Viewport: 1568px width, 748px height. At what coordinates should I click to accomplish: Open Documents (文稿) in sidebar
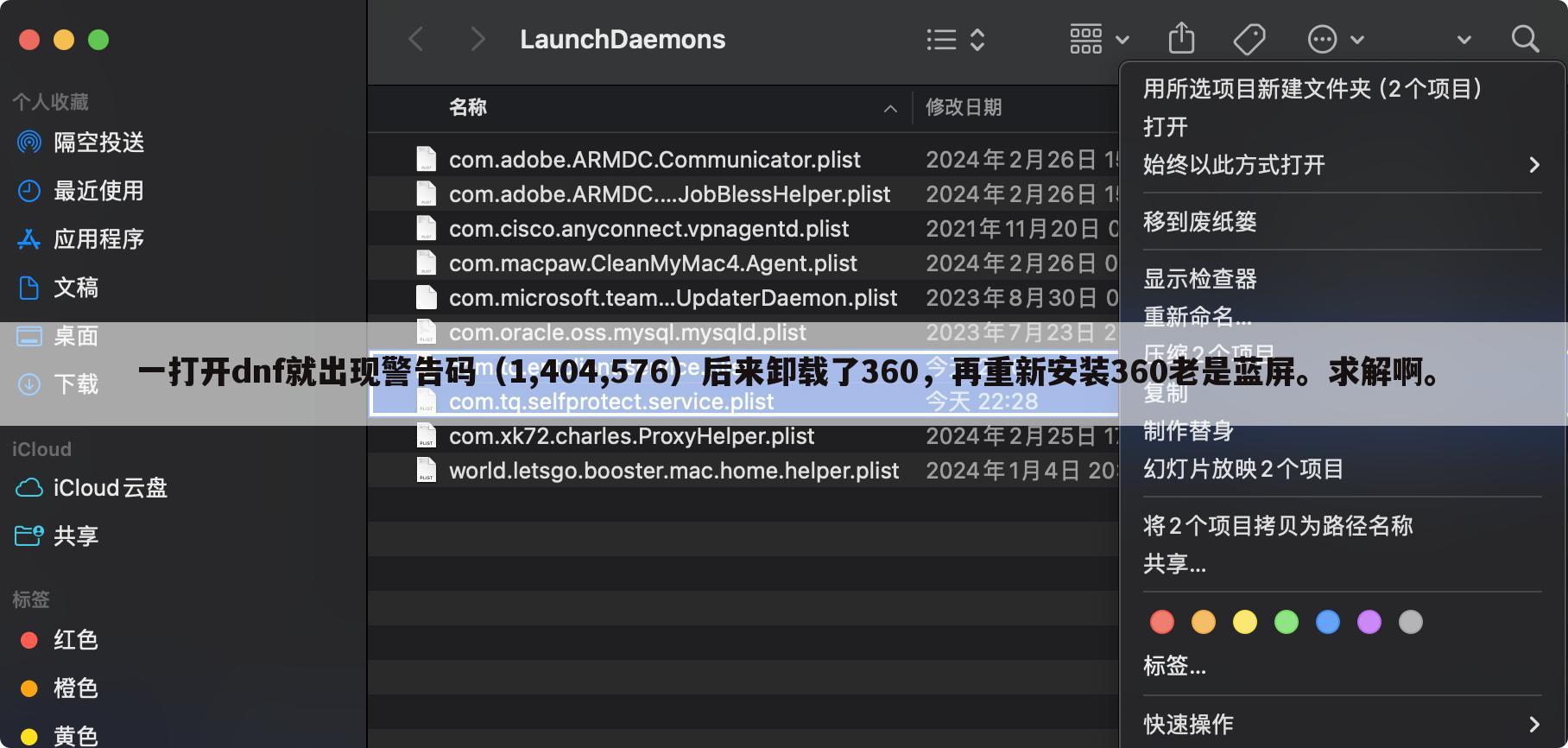click(59, 288)
